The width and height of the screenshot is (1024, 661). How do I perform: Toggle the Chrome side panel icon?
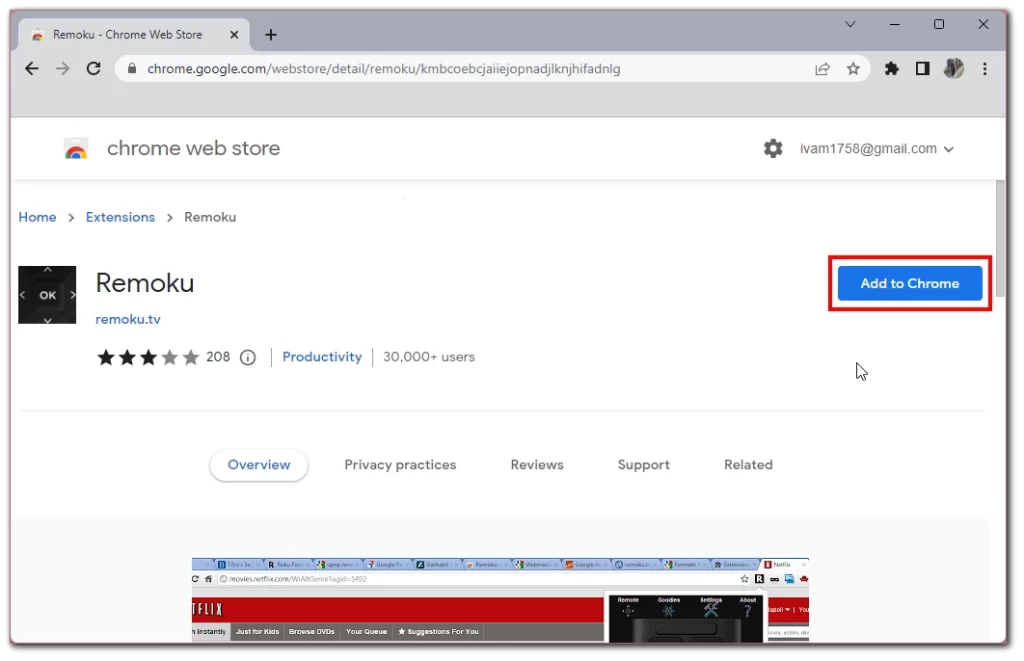(922, 69)
